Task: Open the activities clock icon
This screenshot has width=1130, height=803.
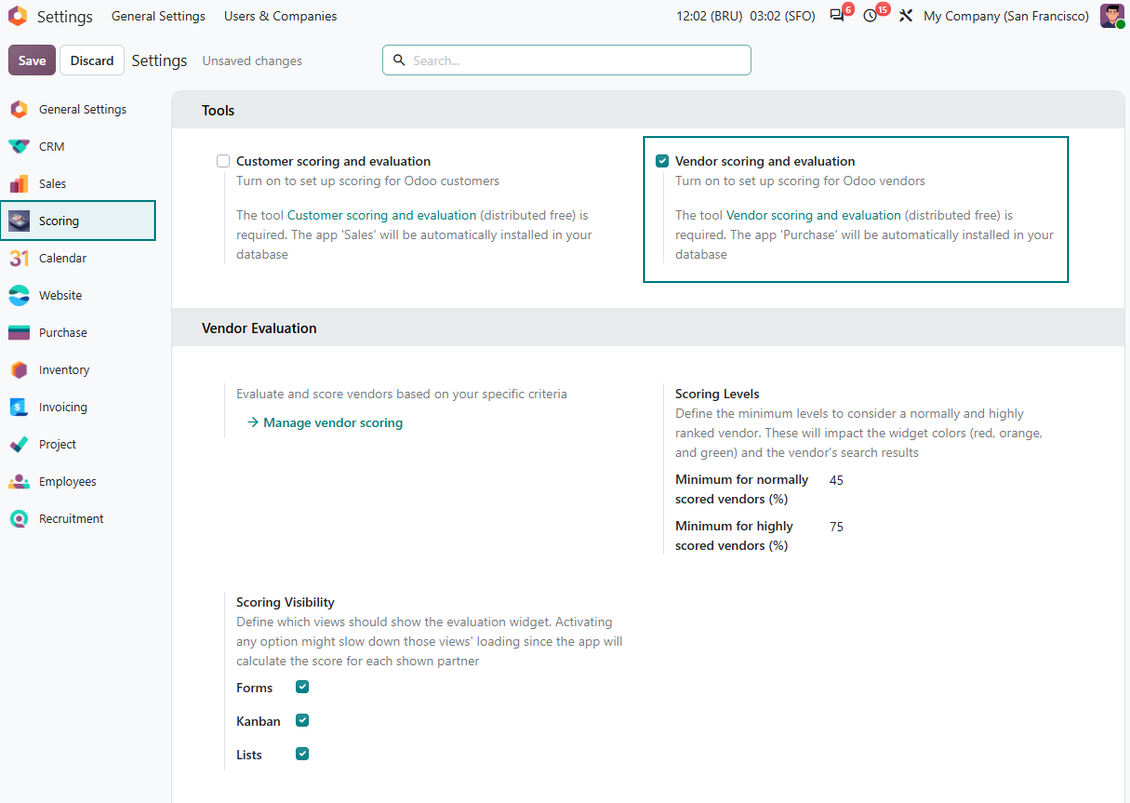Action: click(871, 16)
